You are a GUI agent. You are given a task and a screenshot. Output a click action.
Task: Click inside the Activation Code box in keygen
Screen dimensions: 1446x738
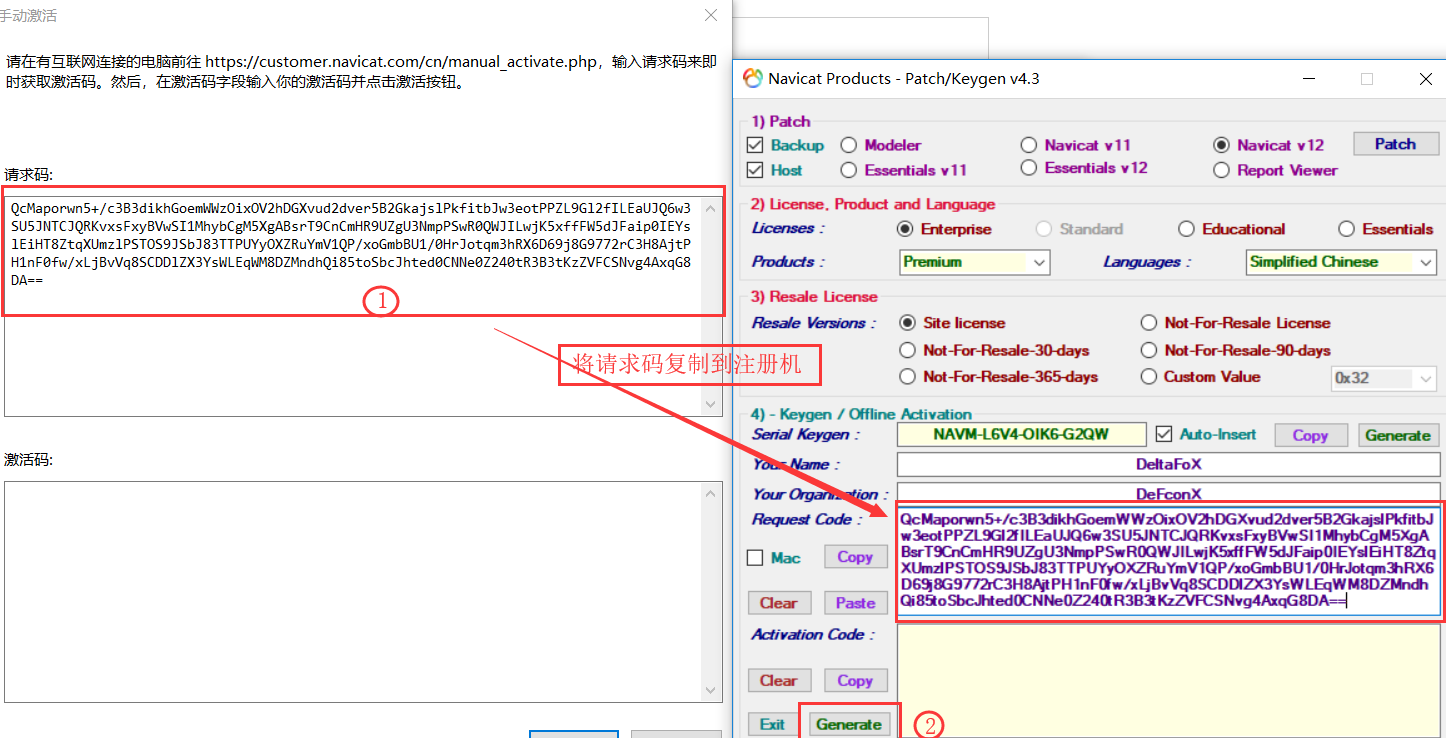click(1168, 682)
